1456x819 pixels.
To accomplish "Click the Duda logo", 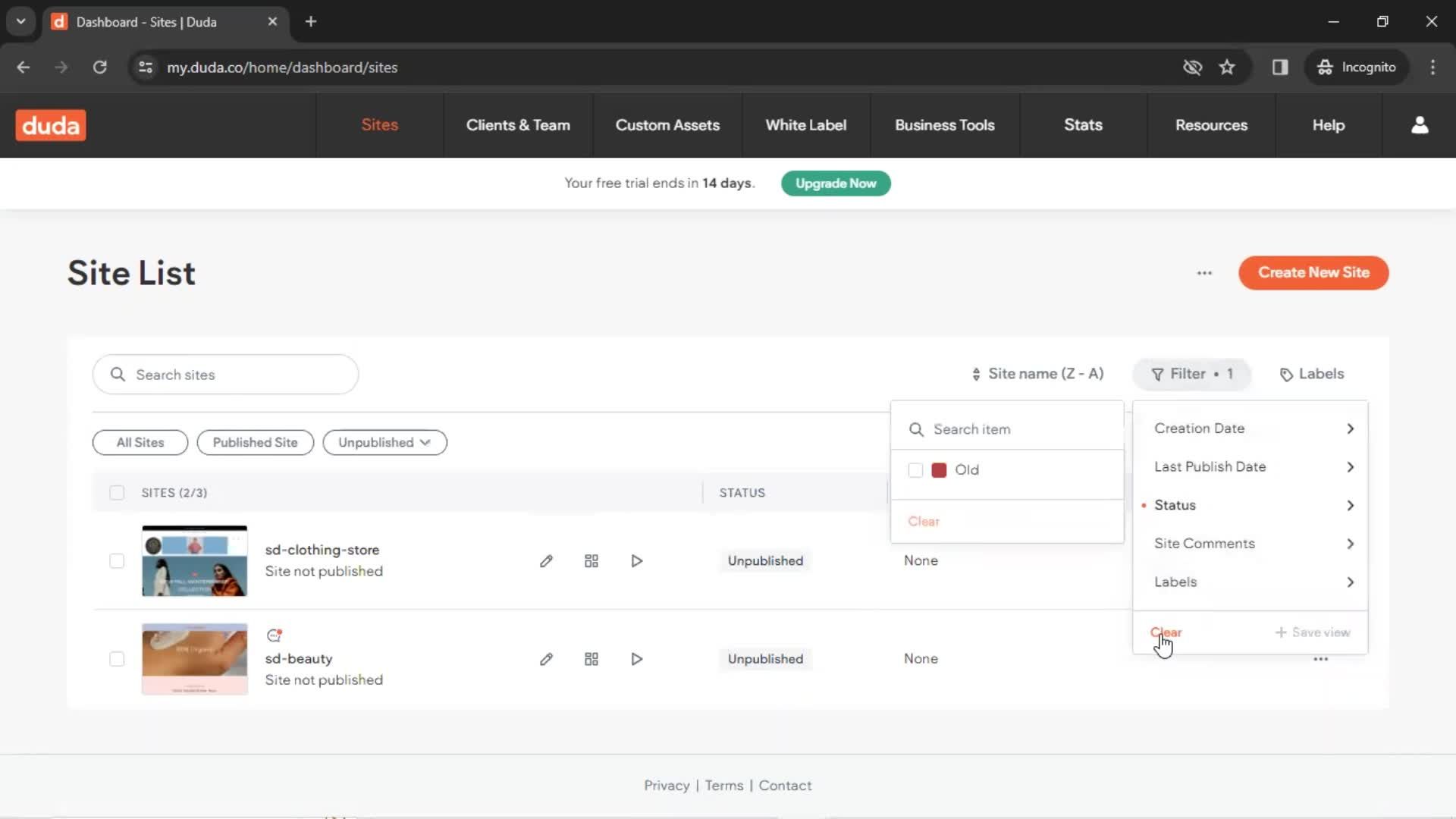I will coord(51,125).
